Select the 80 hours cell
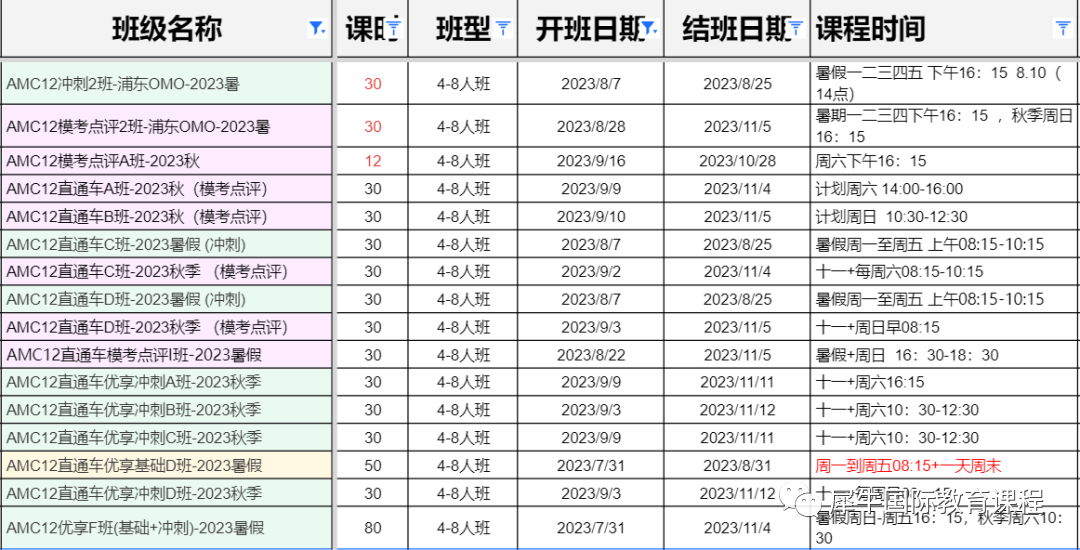Screen dimensions: 1080x550 (x=373, y=528)
